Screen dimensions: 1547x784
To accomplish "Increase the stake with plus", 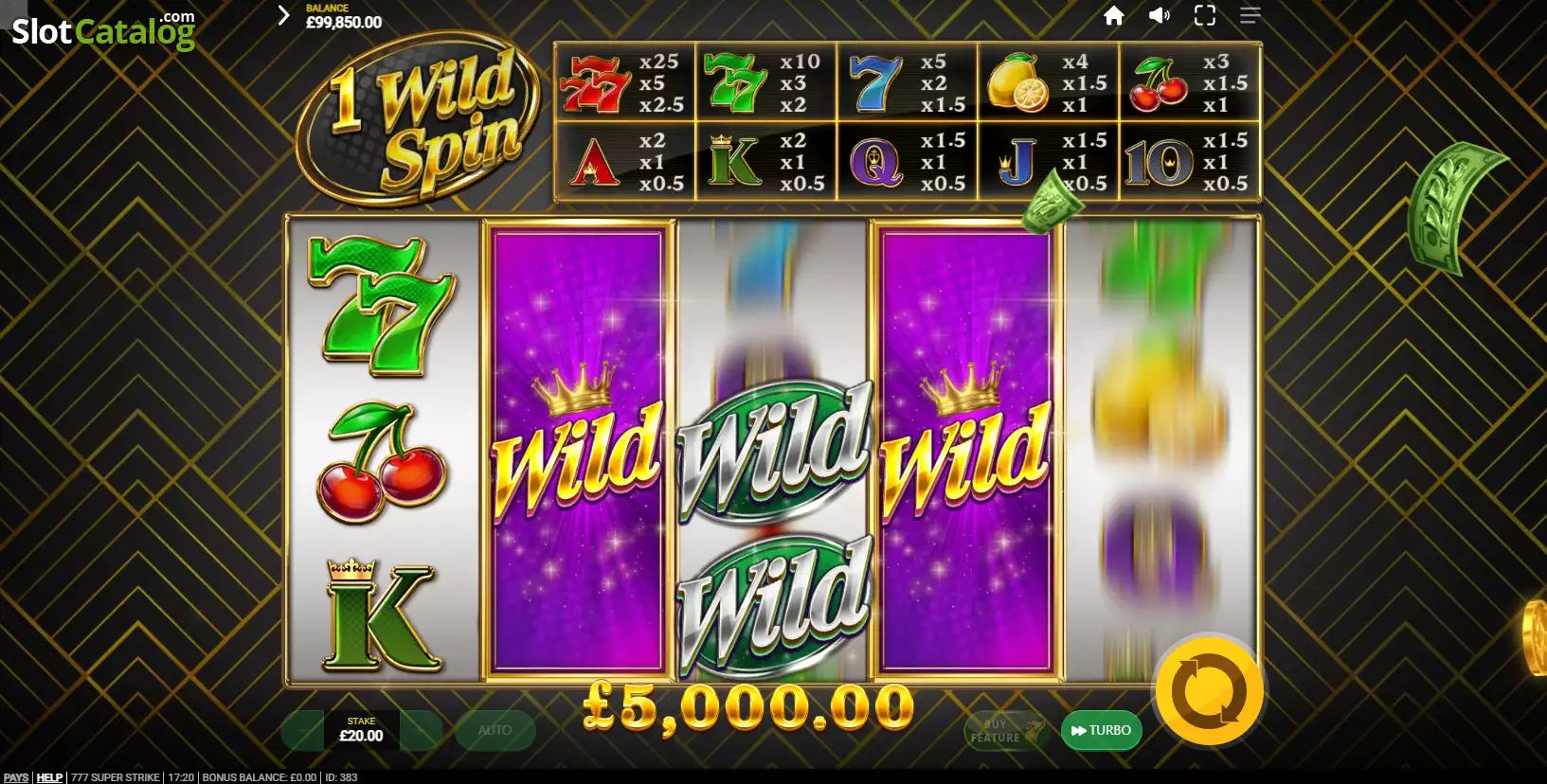I will pyautogui.click(x=421, y=730).
